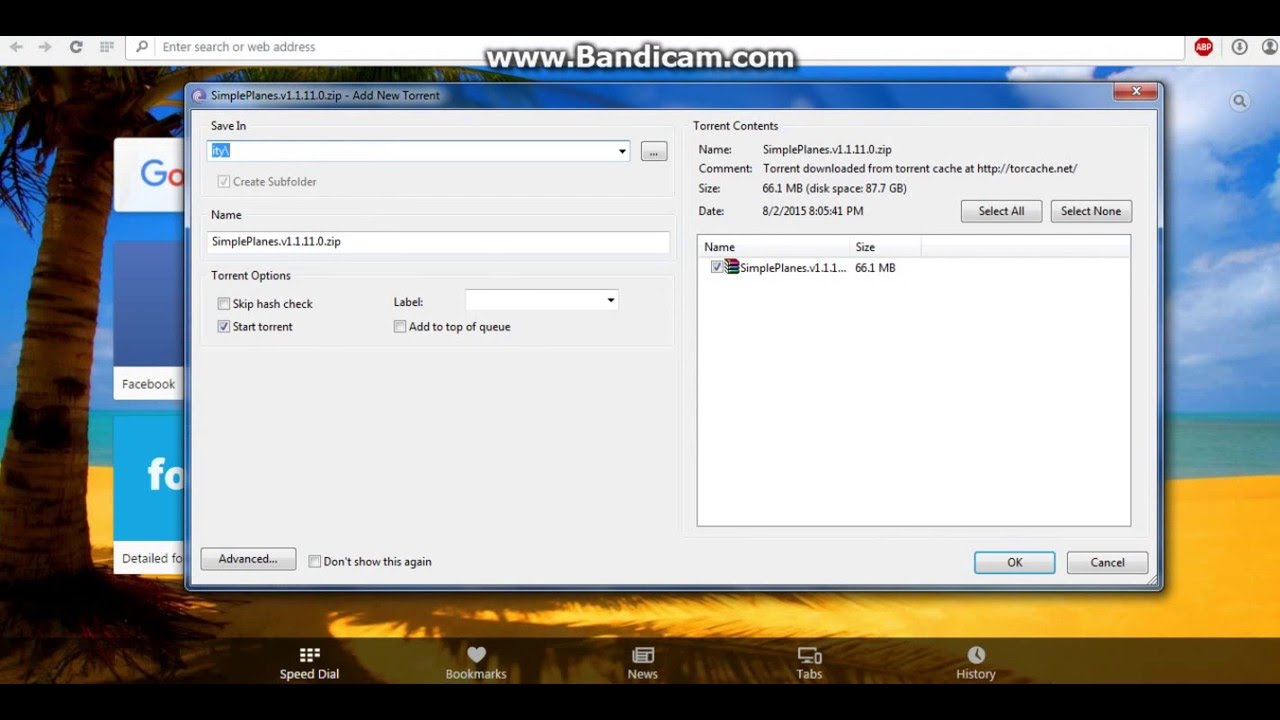
Task: Enable Skip hash check option
Action: coord(224,304)
